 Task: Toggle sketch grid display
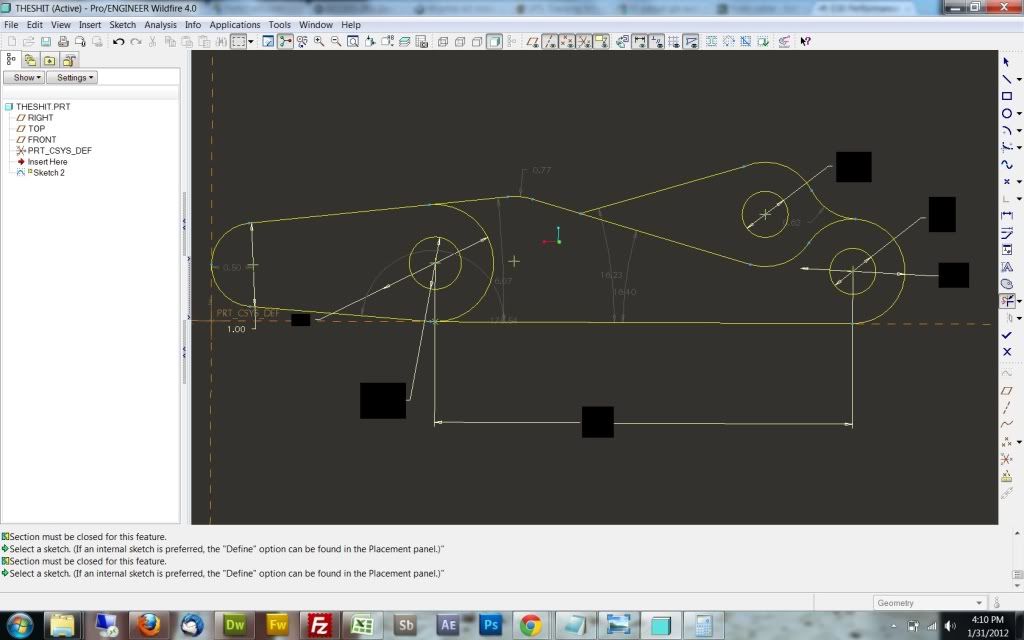[x=673, y=41]
